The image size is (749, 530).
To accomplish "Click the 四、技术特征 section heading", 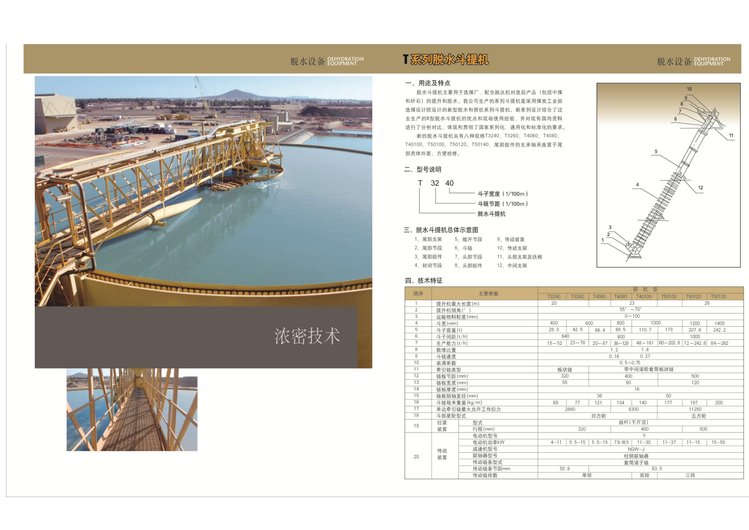I will pos(423,281).
